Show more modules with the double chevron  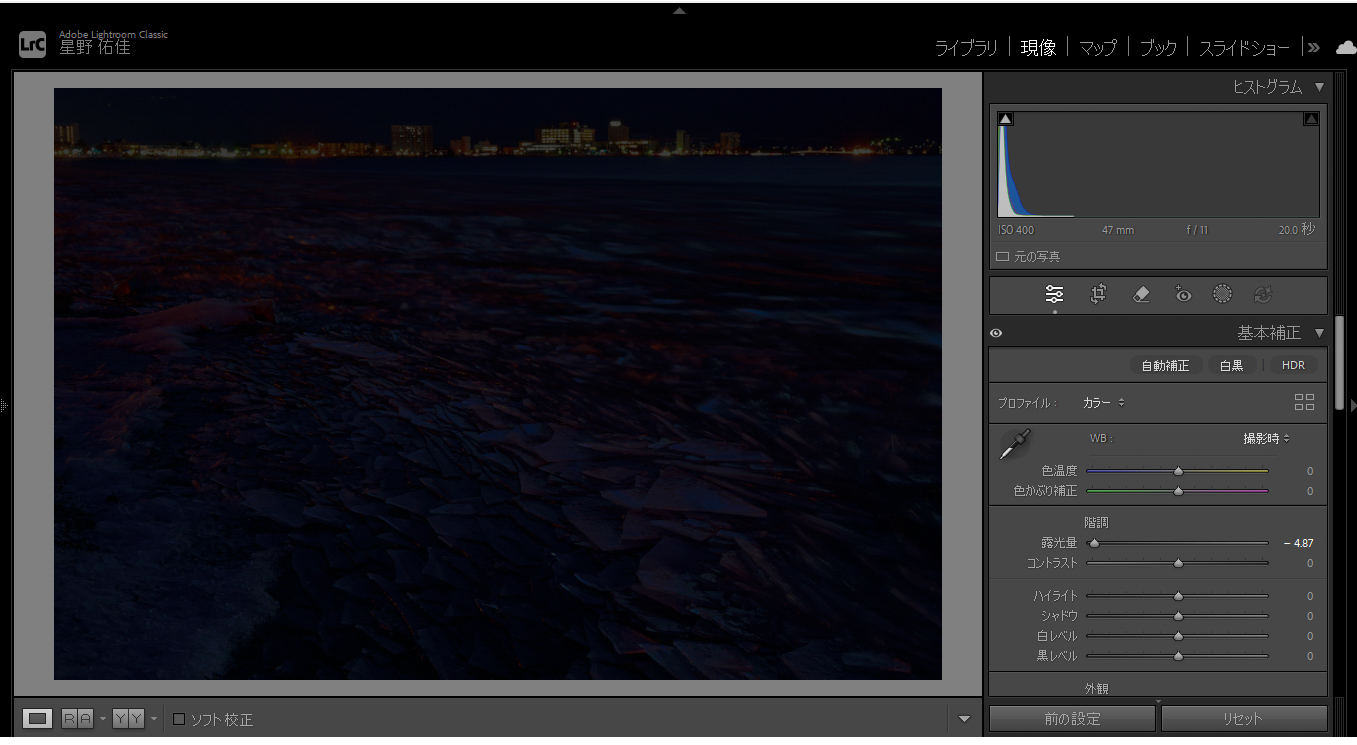click(x=1314, y=47)
